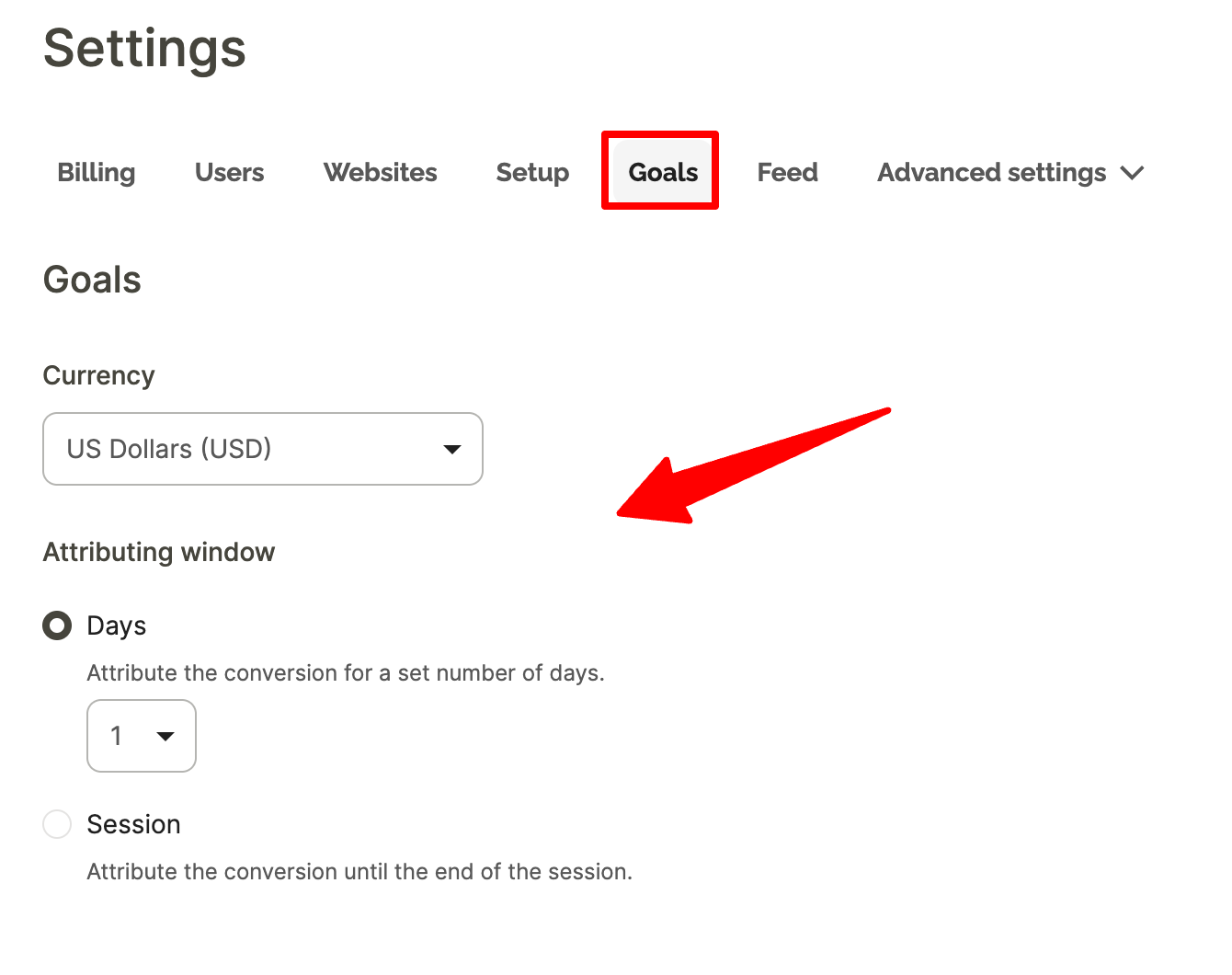Open the Setup tab
Image resolution: width=1232 pixels, height=975 pixels.
point(532,173)
